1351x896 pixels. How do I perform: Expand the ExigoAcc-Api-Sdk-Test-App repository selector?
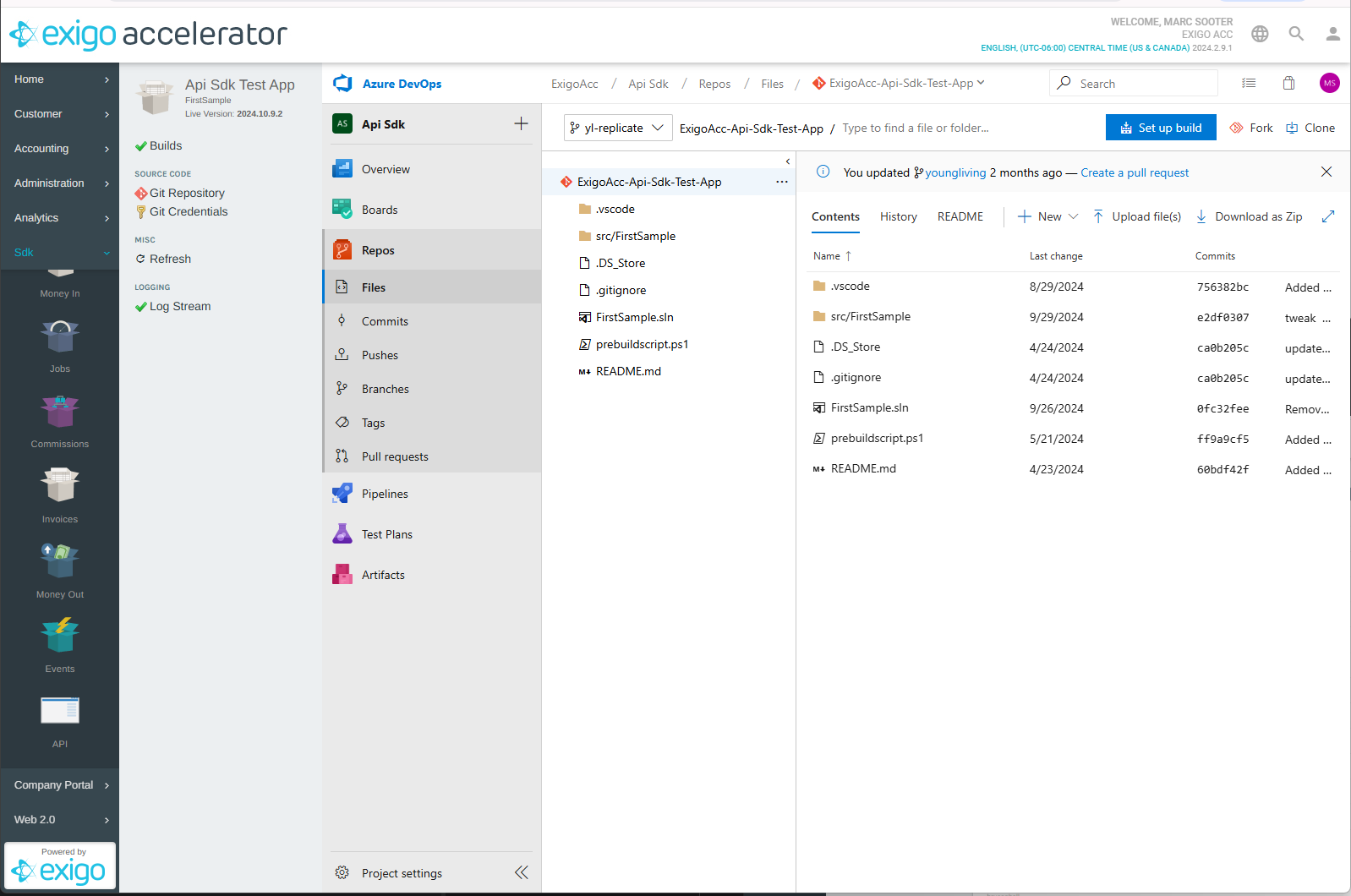[901, 83]
